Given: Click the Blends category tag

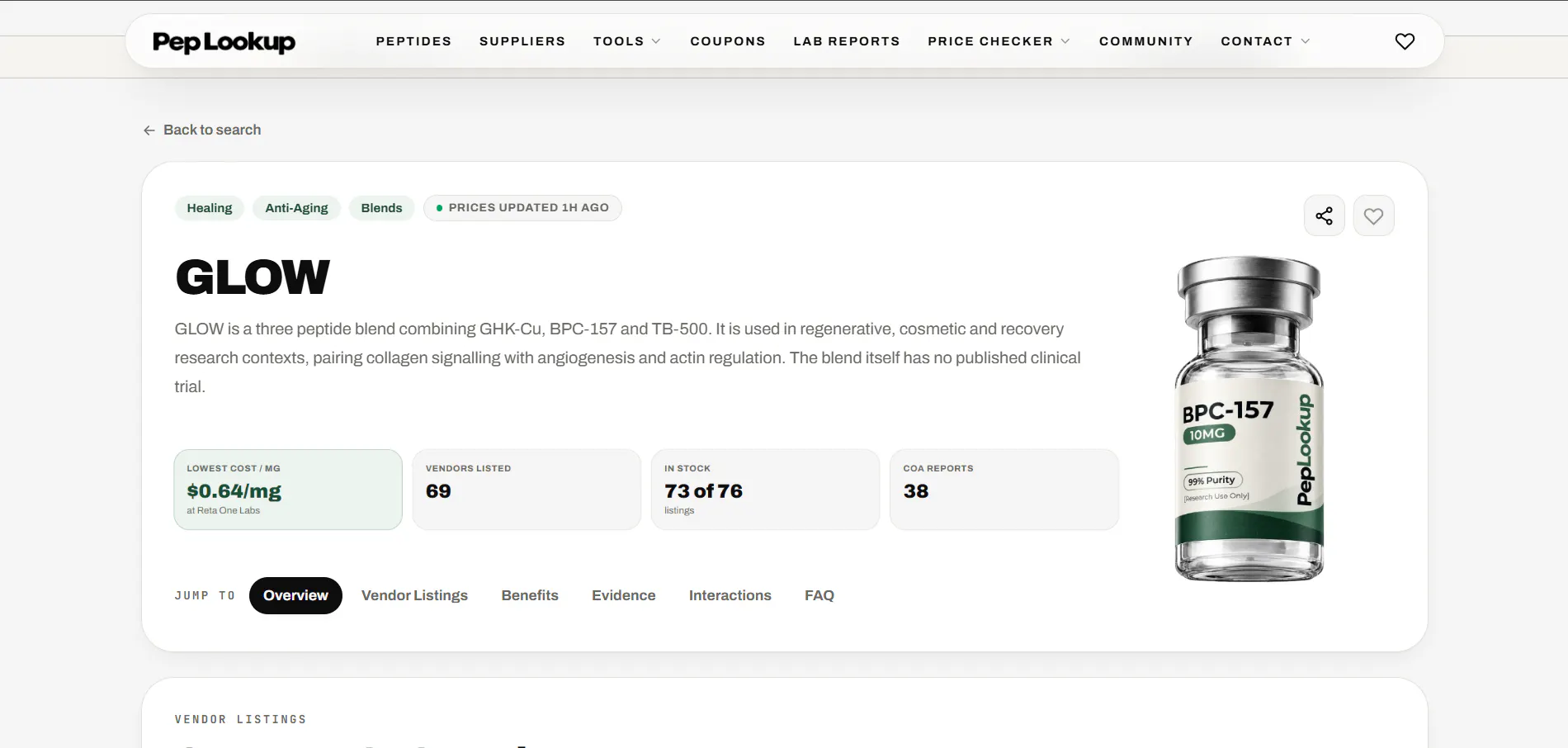Looking at the screenshot, I should [x=381, y=208].
